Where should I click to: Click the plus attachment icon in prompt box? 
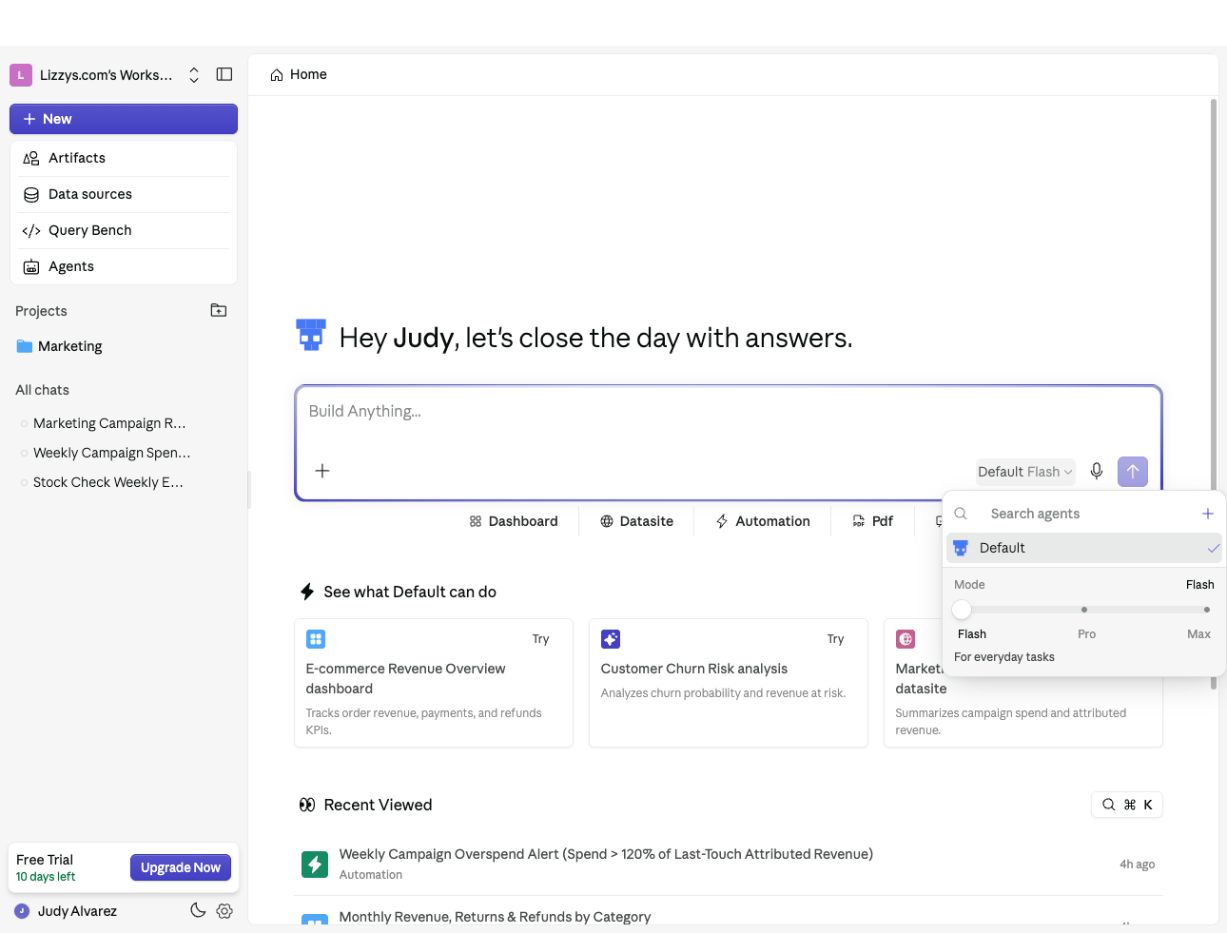click(322, 470)
